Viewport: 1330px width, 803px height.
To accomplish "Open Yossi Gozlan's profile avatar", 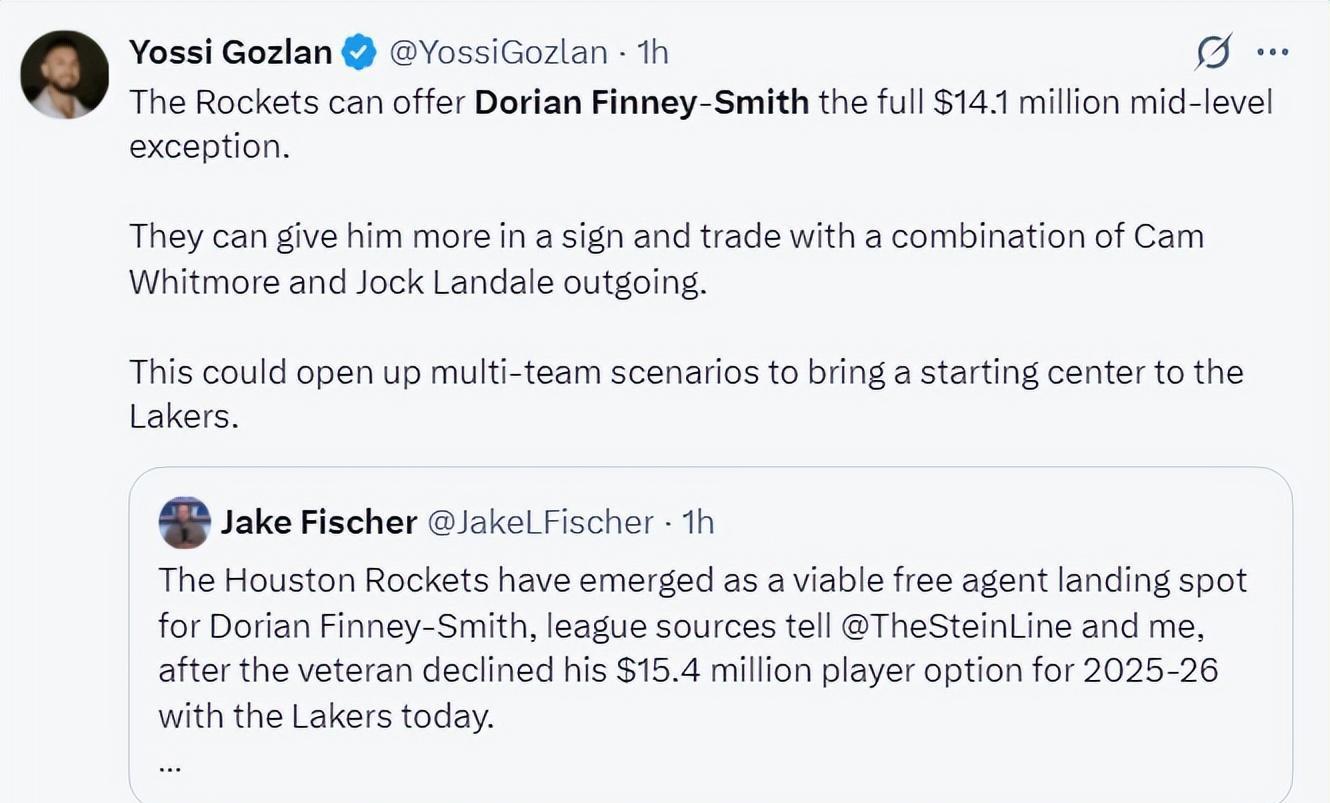I will (x=64, y=74).
